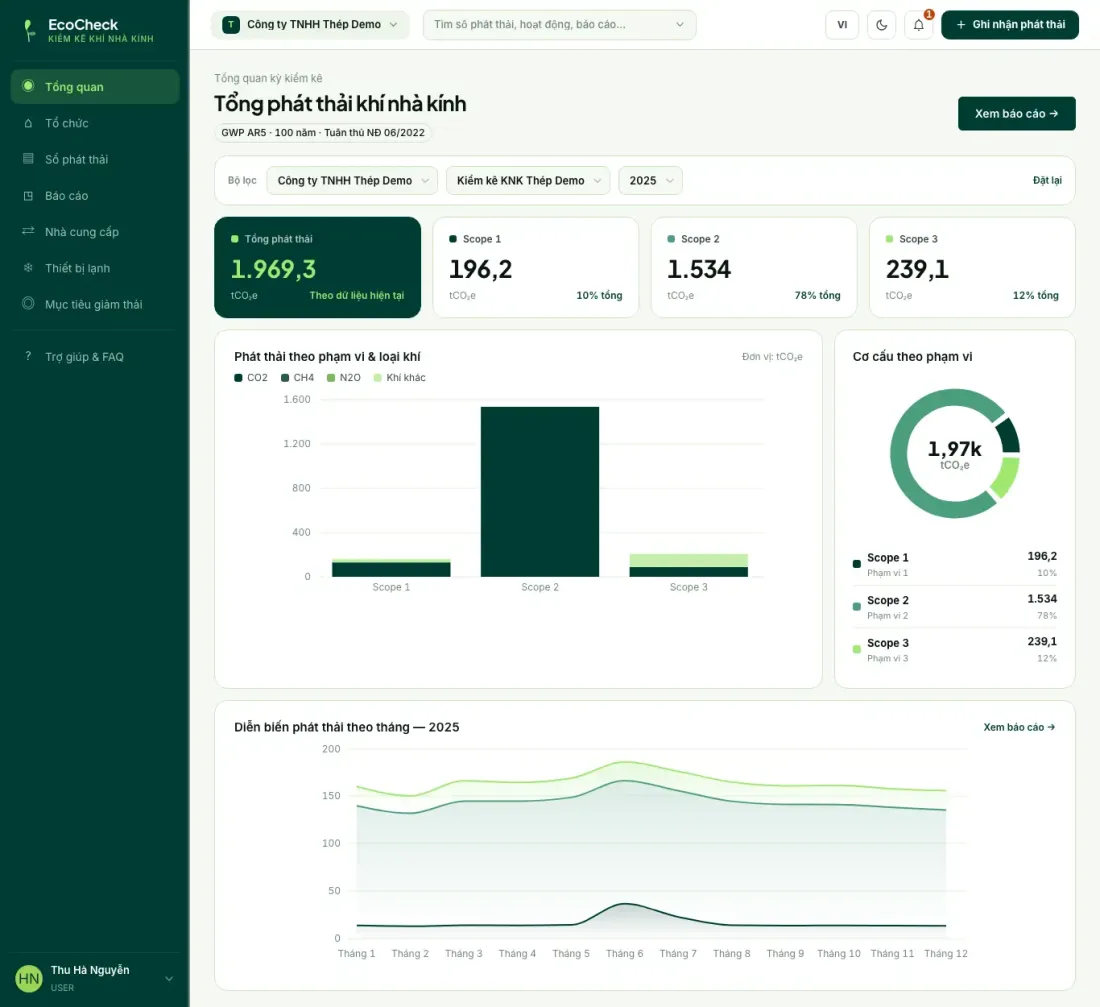Click the Scope 3 card title
This screenshot has width=1100, height=1007.
(918, 239)
